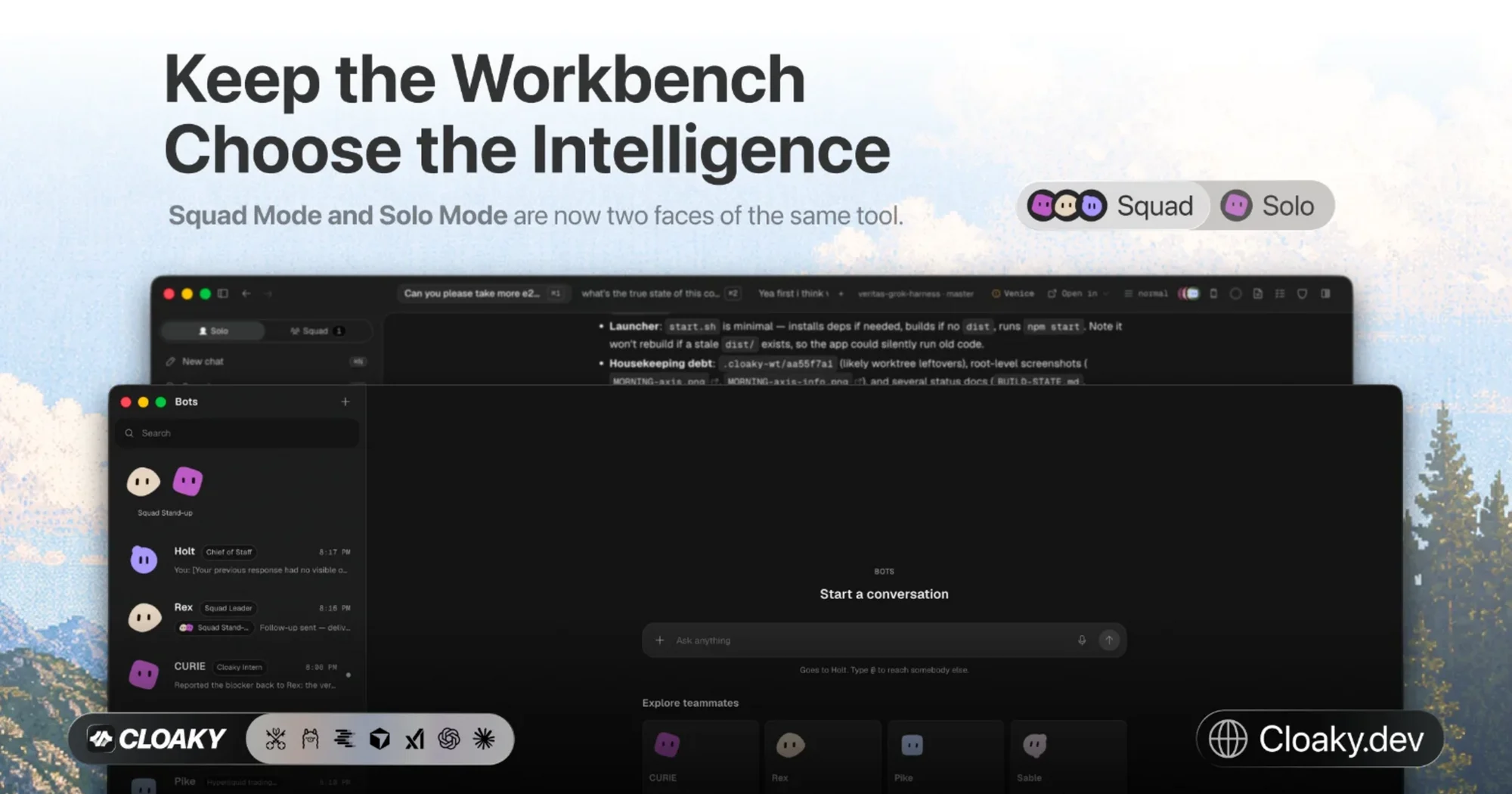Click the circle icon in the back window toolbar

[x=1235, y=293]
